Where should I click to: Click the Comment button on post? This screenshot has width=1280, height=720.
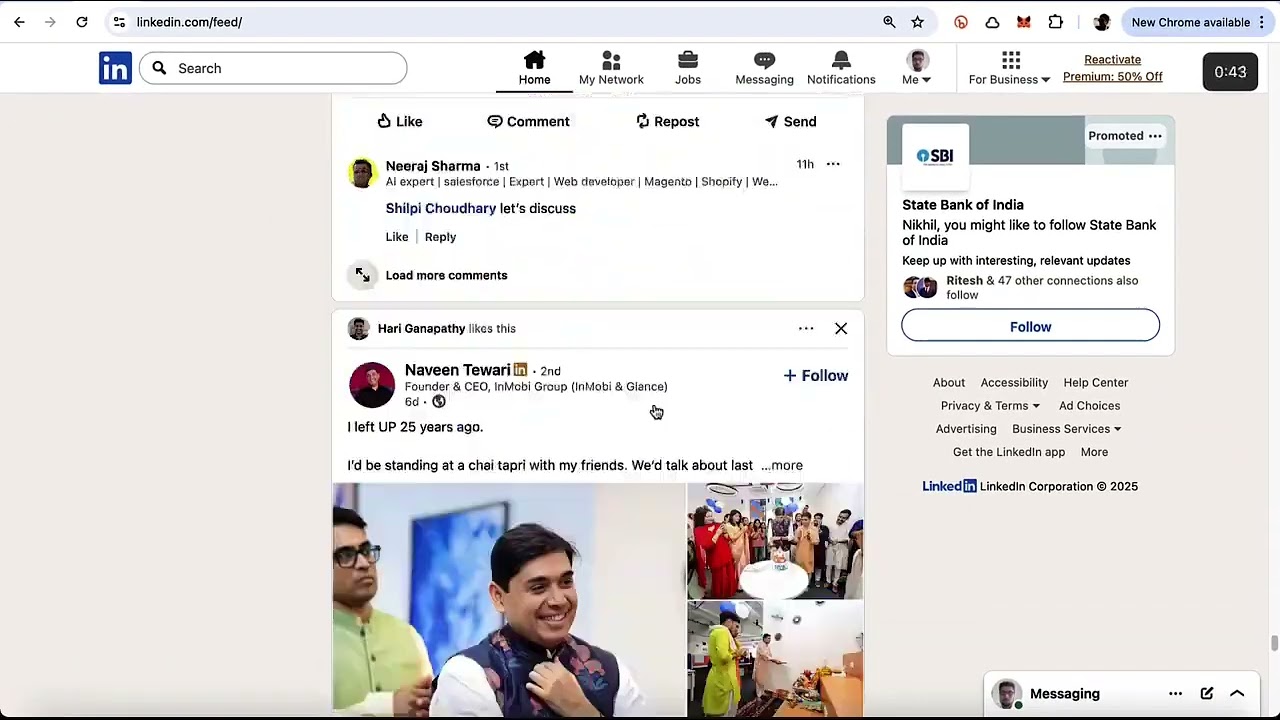(x=528, y=121)
